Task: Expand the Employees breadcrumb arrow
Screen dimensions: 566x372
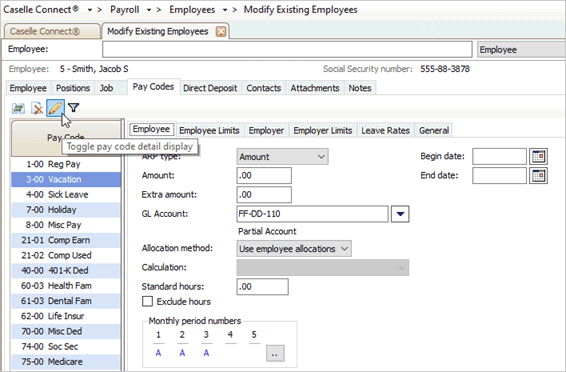Action: (x=225, y=10)
